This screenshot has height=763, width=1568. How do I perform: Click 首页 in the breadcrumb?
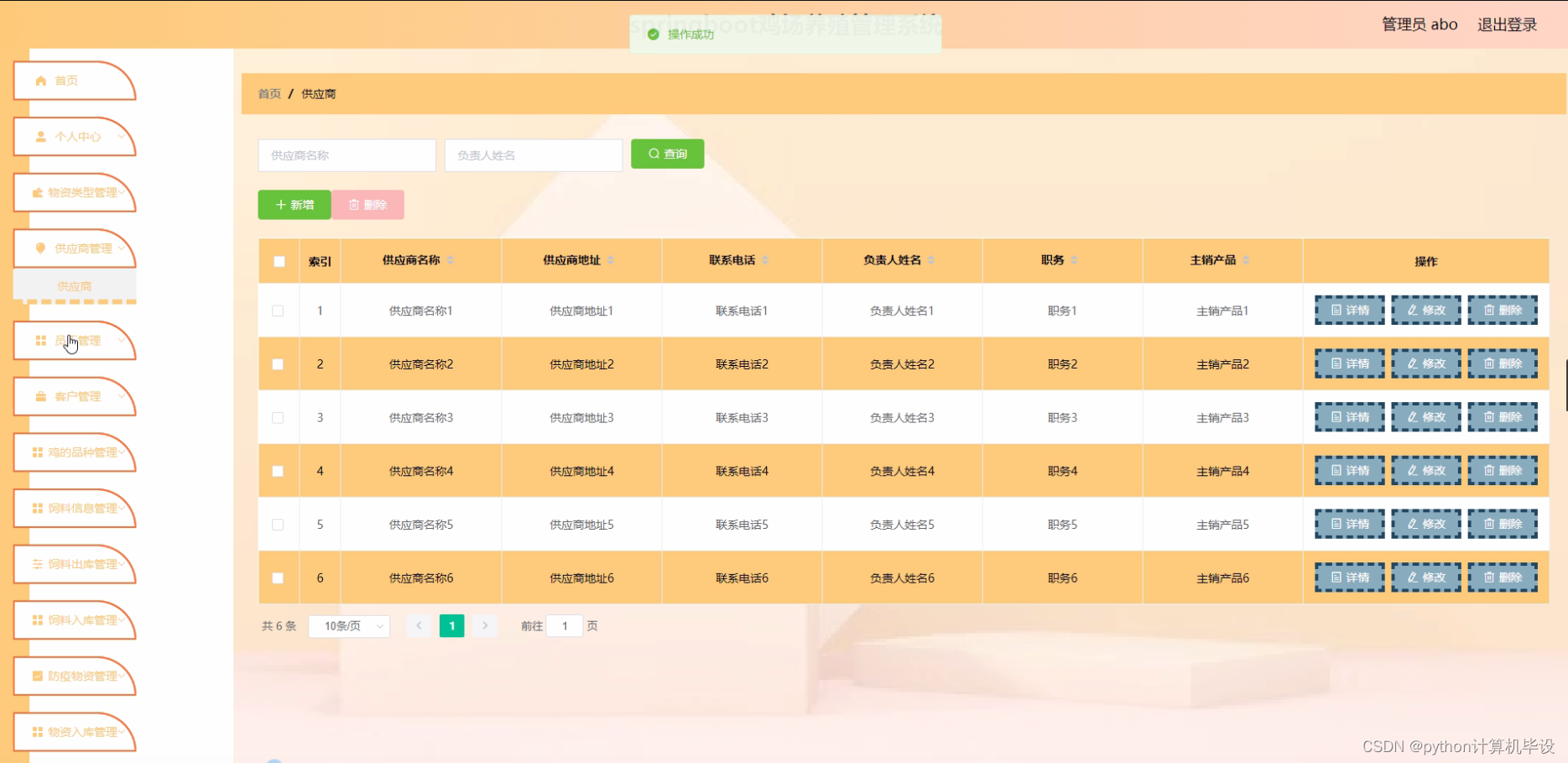coord(268,93)
